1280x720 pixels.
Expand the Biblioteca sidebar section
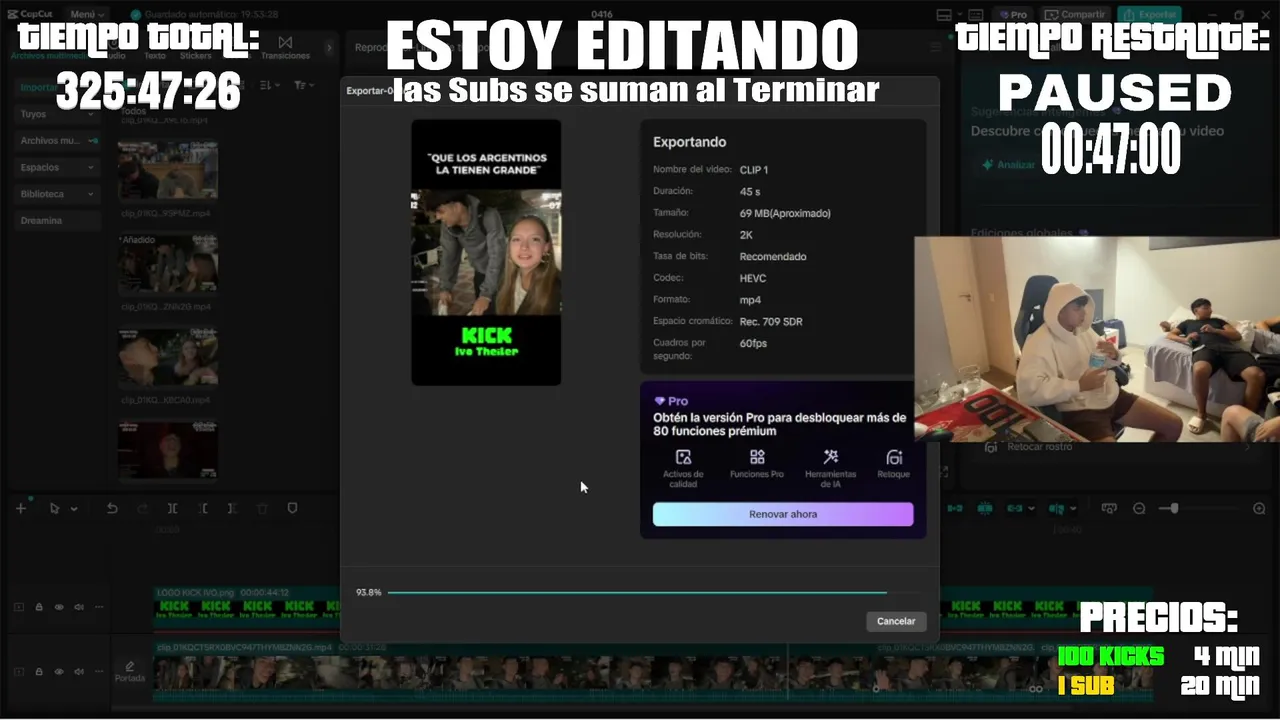[x=58, y=194]
